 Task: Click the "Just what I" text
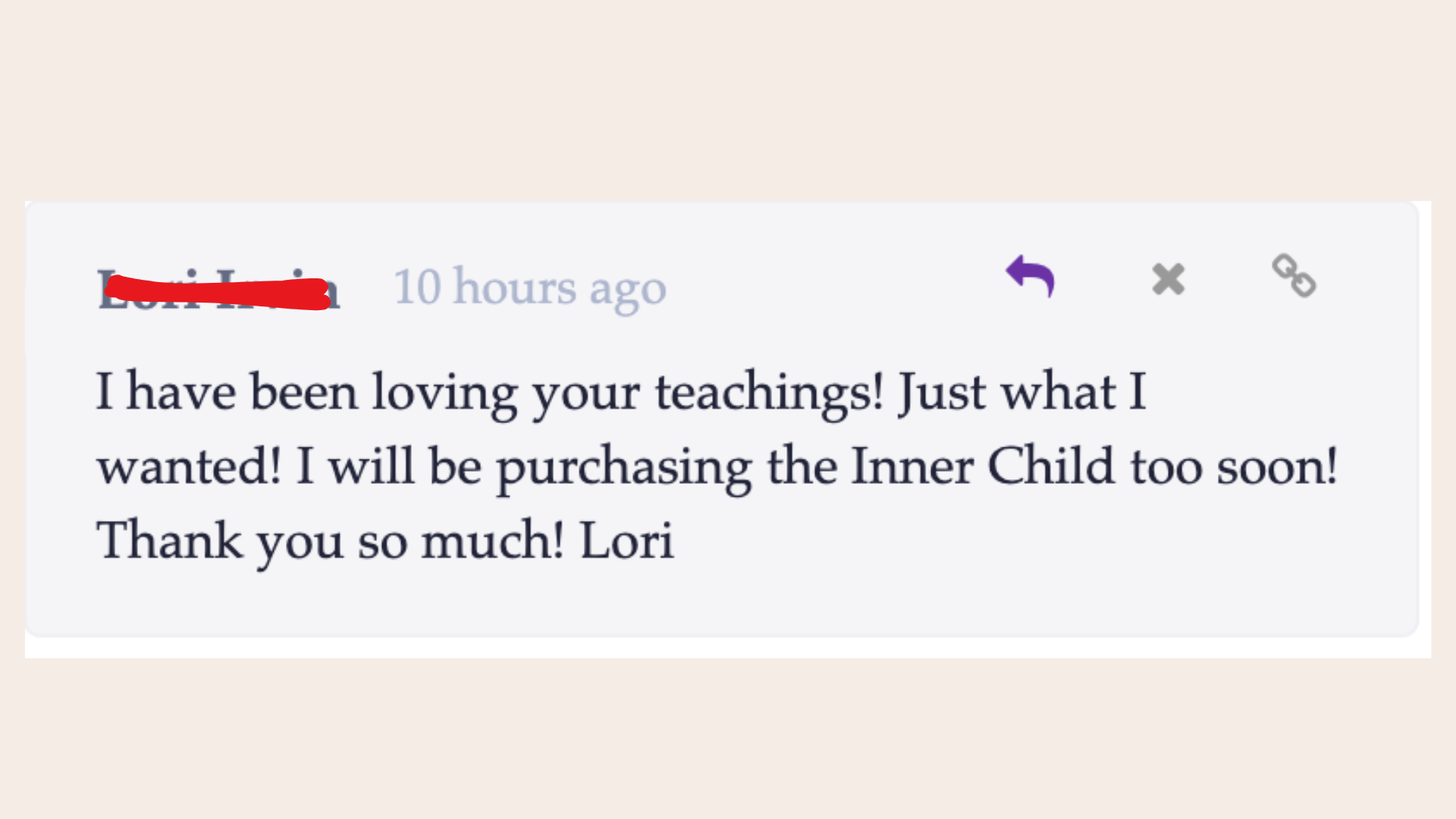click(1021, 393)
